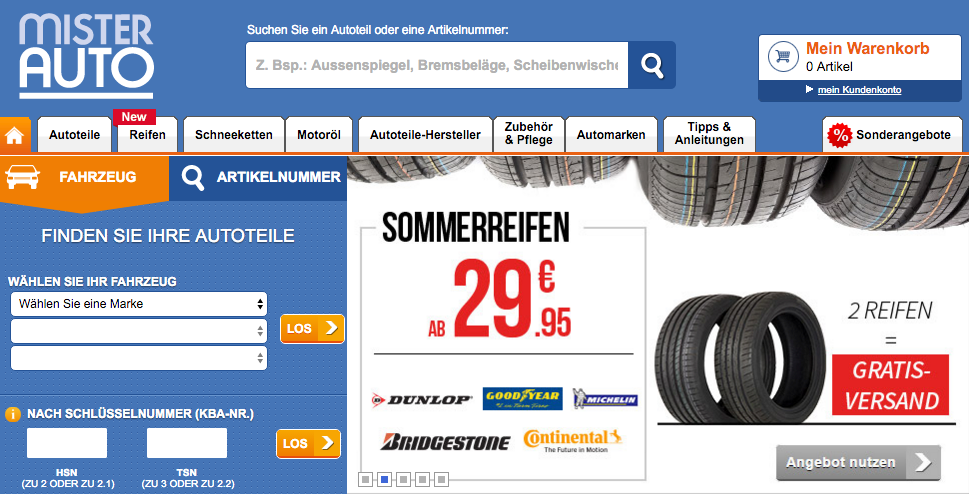Switch to the Artikelnummer tab

(x=258, y=177)
